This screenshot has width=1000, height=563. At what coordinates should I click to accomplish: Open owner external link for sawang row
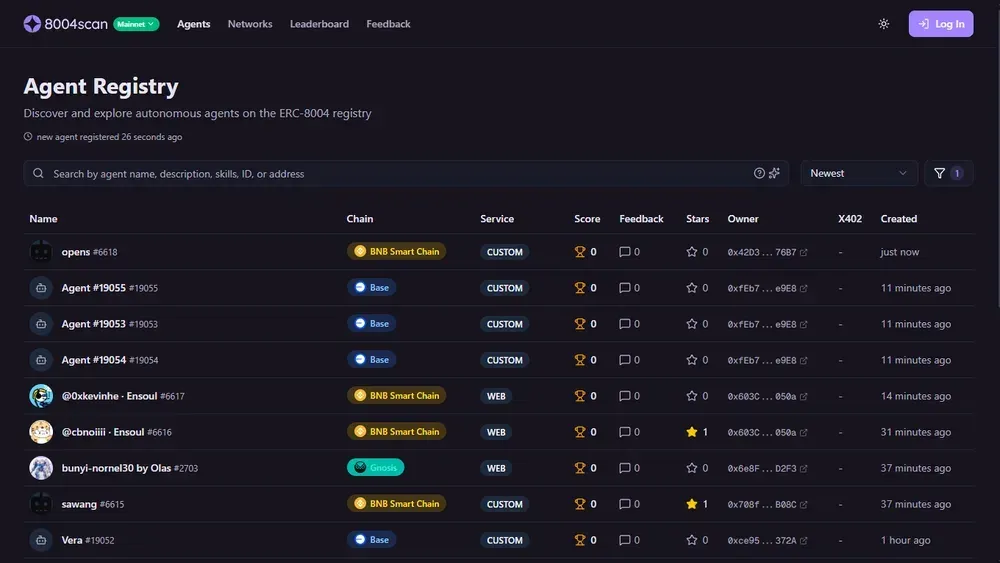coord(804,504)
